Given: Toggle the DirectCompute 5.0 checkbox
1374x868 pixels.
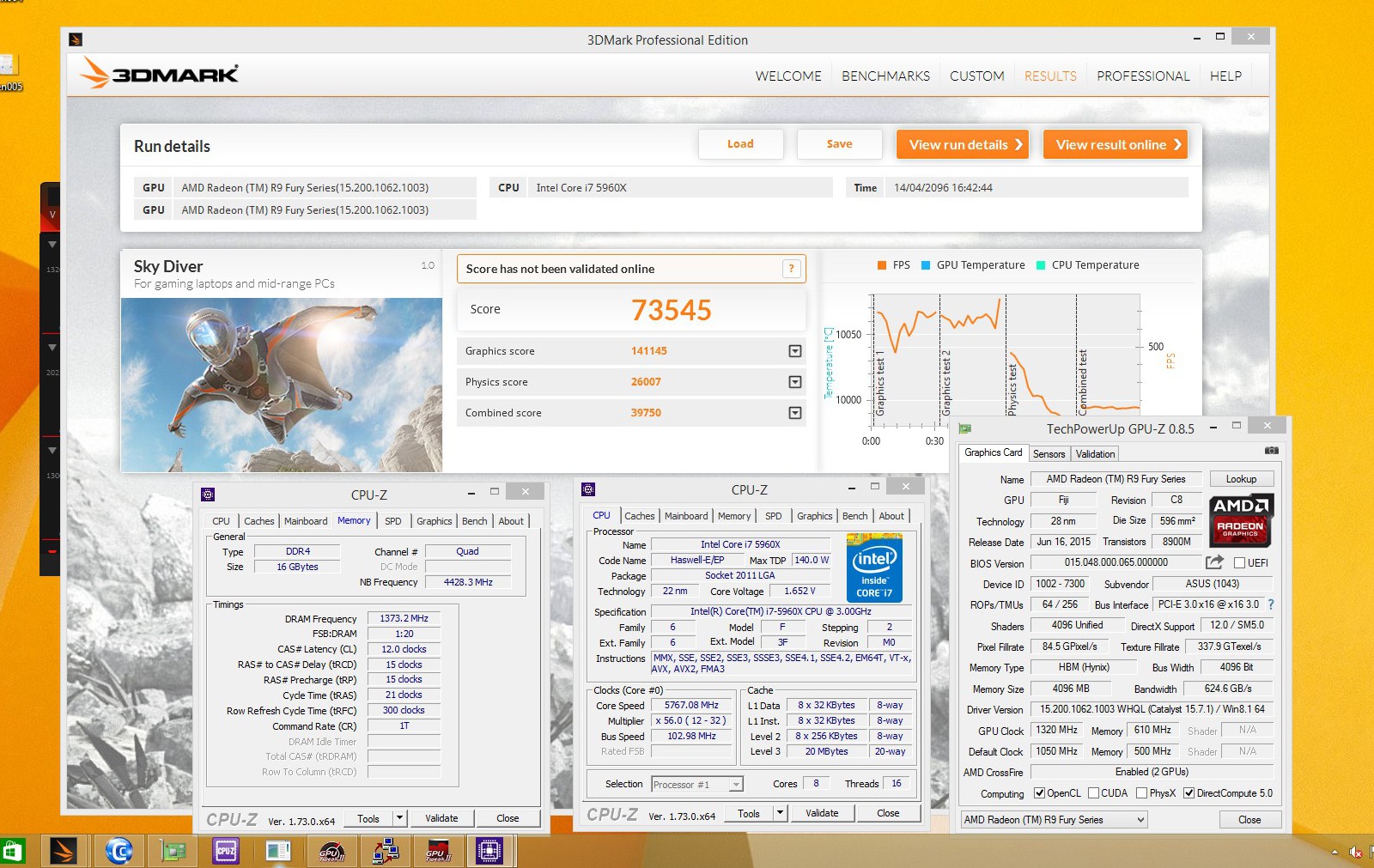Looking at the screenshot, I should tap(1189, 793).
